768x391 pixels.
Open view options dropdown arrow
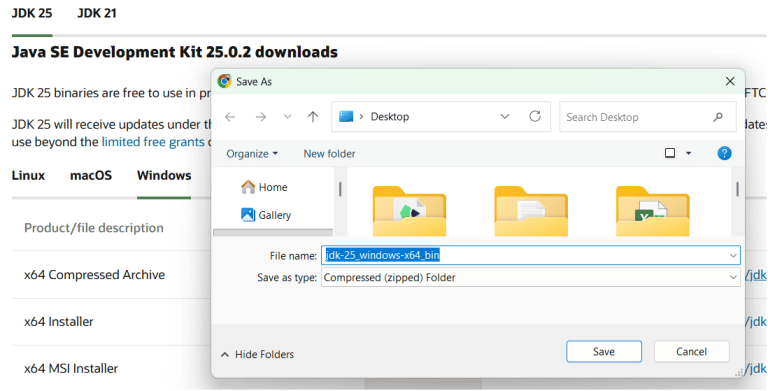[x=688, y=153]
